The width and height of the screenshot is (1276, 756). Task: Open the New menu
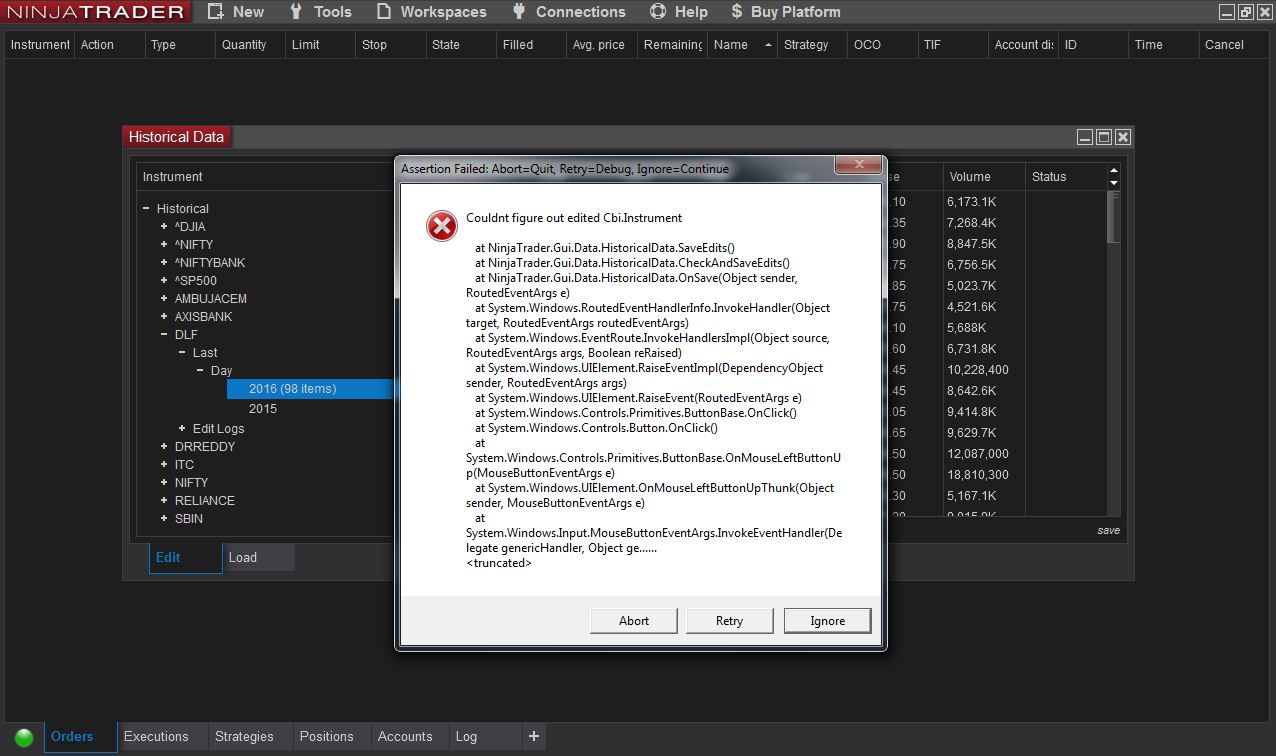236,12
